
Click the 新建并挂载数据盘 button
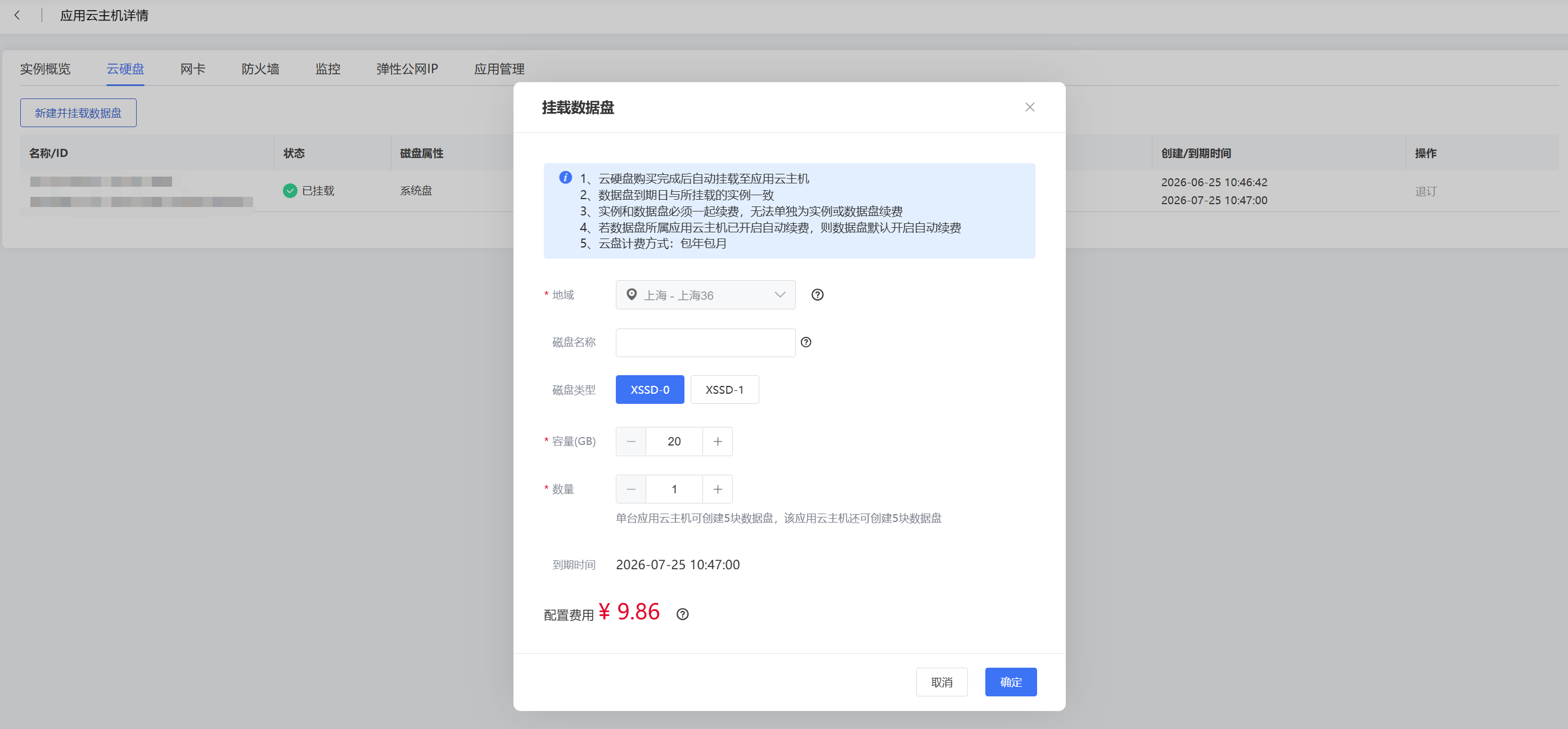78,112
